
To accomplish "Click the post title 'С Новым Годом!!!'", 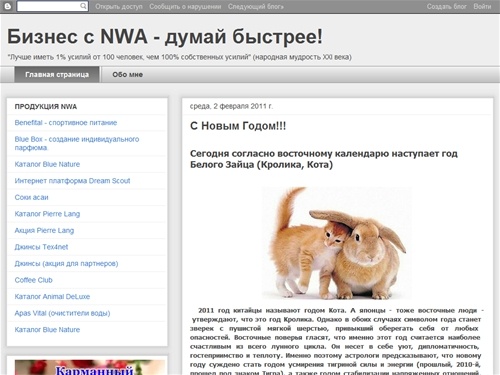I will click(238, 126).
